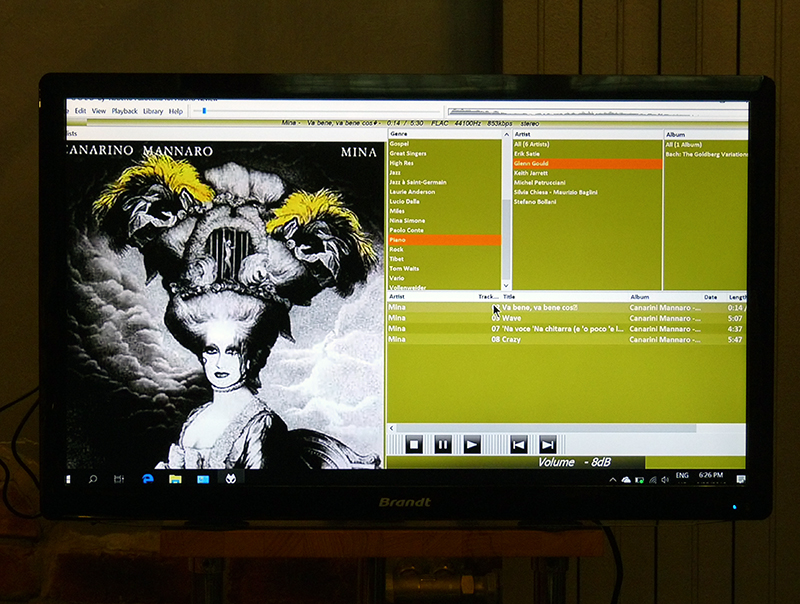
Task: Select Tibet genre
Action: click(x=444, y=259)
